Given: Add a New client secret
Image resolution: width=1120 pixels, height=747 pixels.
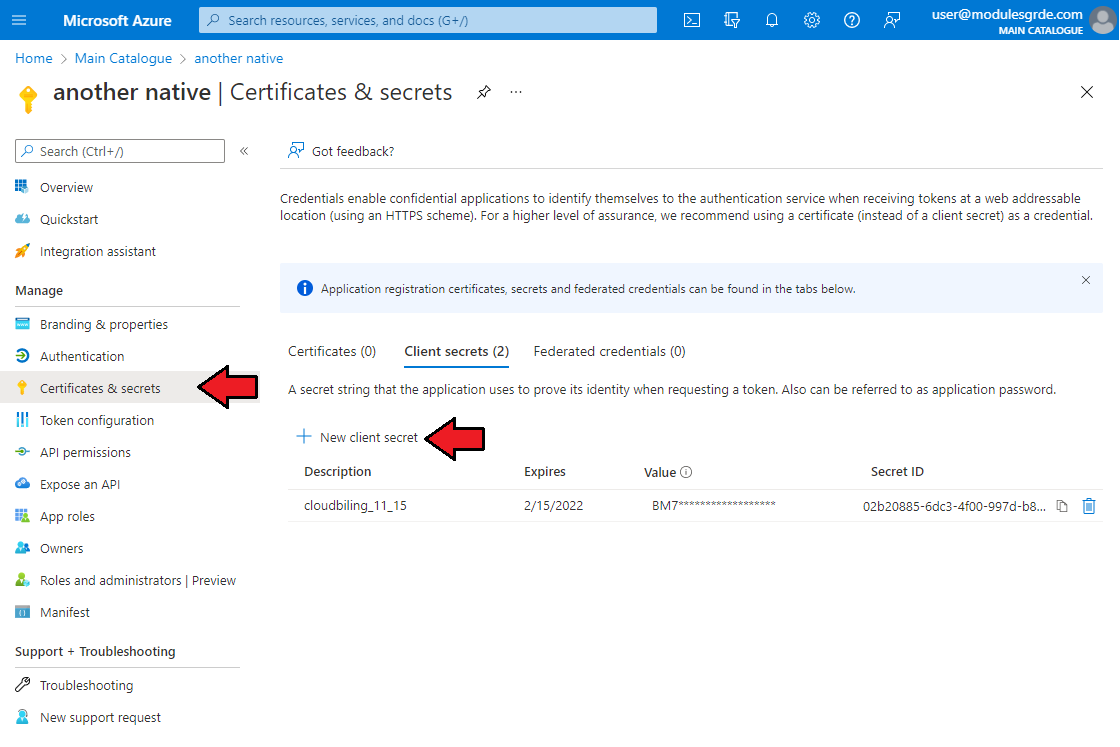Looking at the screenshot, I should tap(357, 437).
